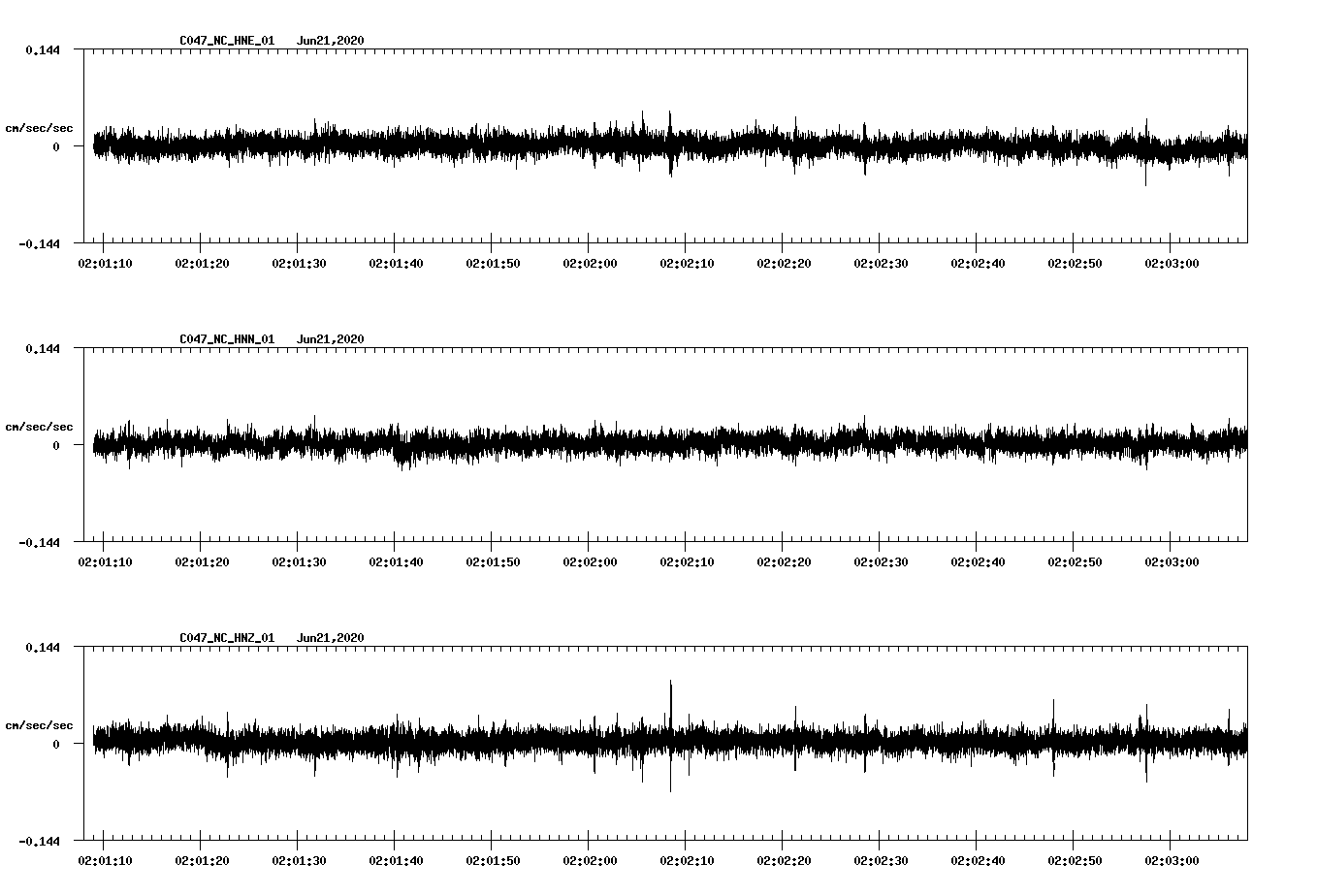Image resolution: width=1317 pixels, height=896 pixels.
Task: Click the 02:02:00 time label under HNE plot
Action: coord(590,264)
